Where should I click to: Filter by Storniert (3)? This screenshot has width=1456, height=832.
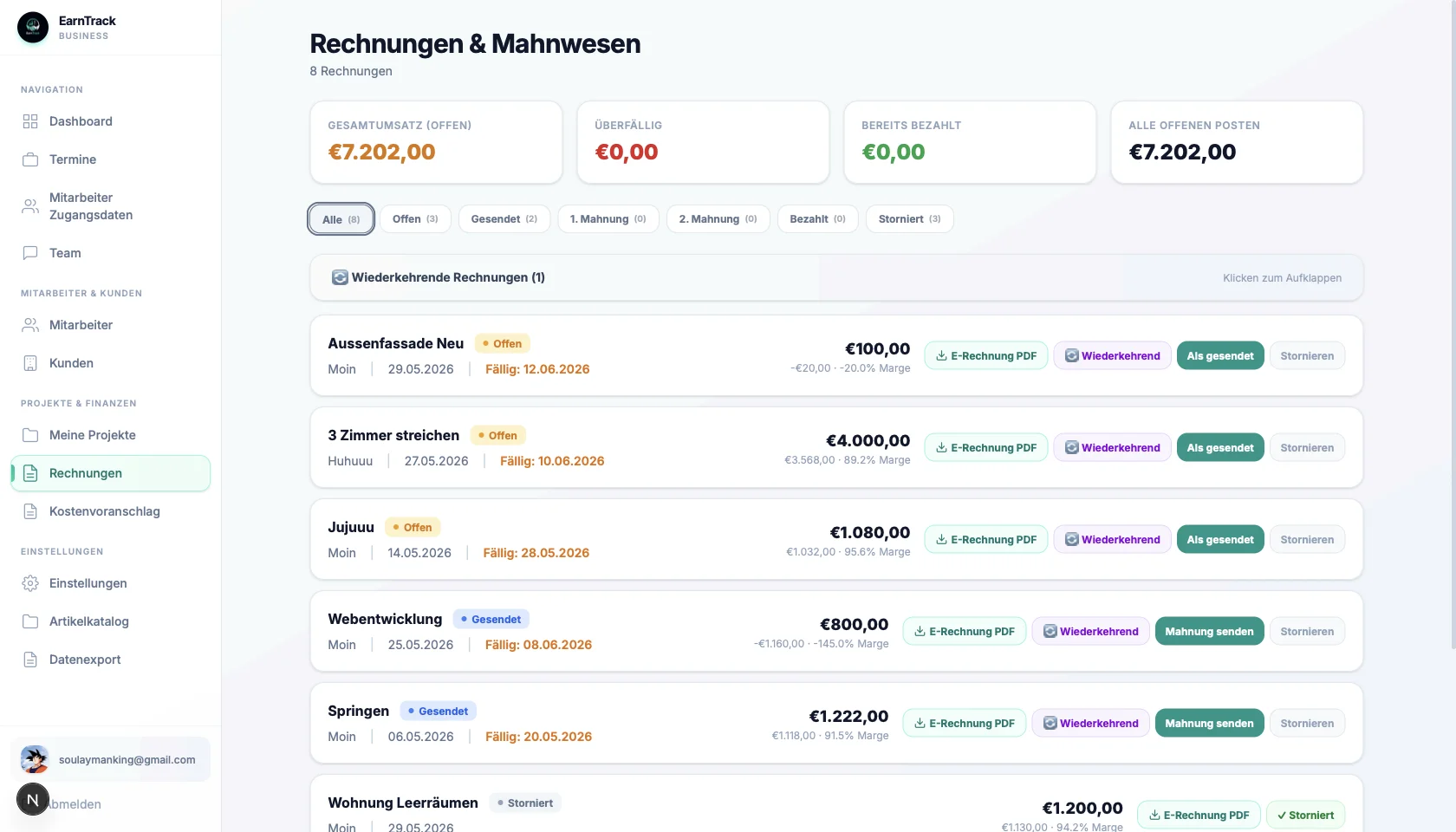coord(910,219)
